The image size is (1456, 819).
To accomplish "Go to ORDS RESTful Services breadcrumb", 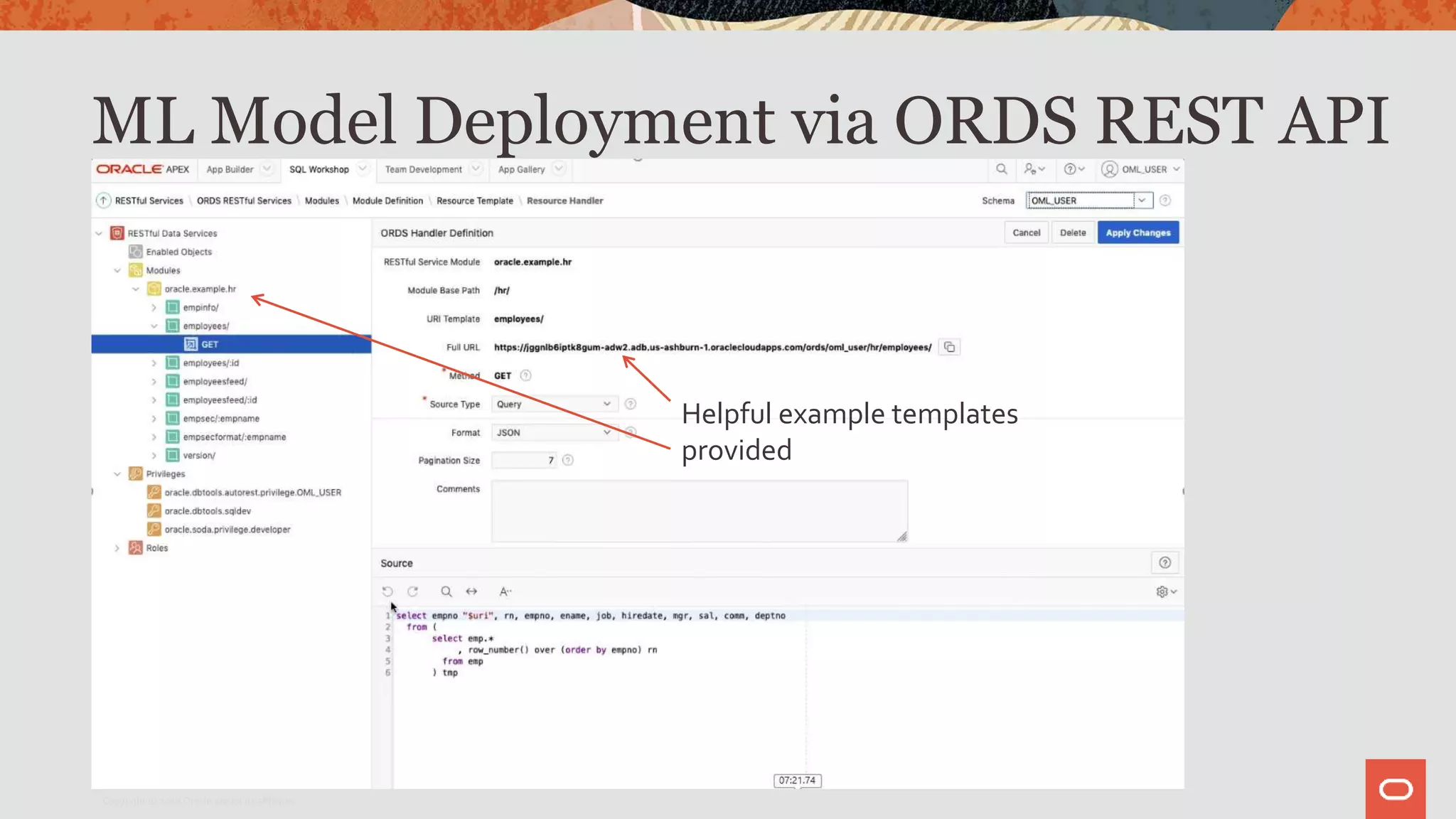I will point(244,200).
